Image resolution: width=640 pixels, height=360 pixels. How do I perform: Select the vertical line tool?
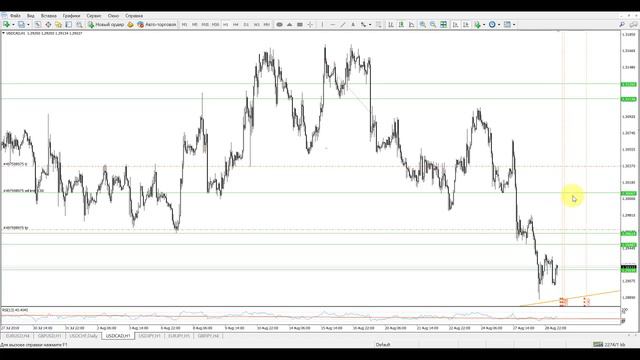[x=322, y=24]
